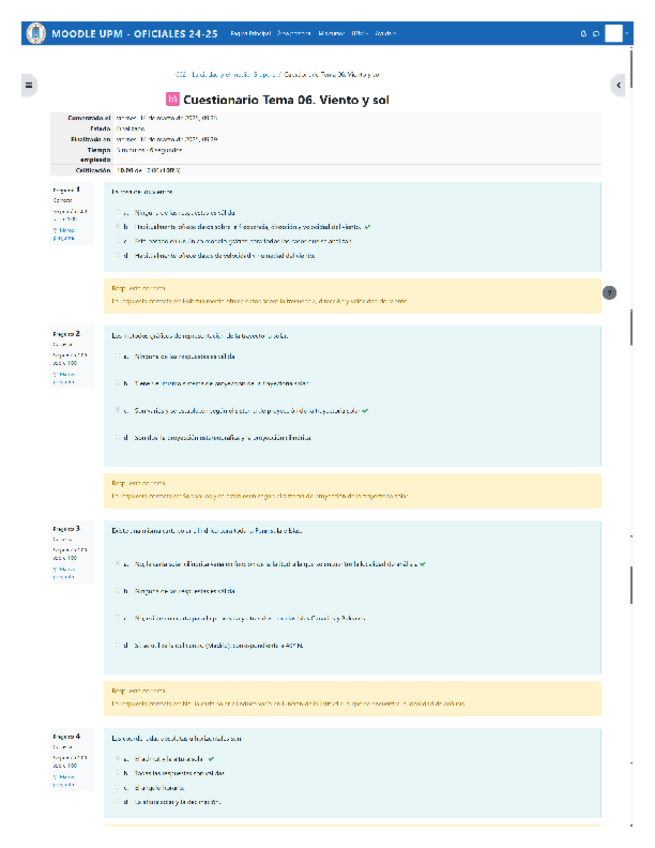Select option c radio in Pregunta 3
The width and height of the screenshot is (655, 848).
click(x=118, y=618)
